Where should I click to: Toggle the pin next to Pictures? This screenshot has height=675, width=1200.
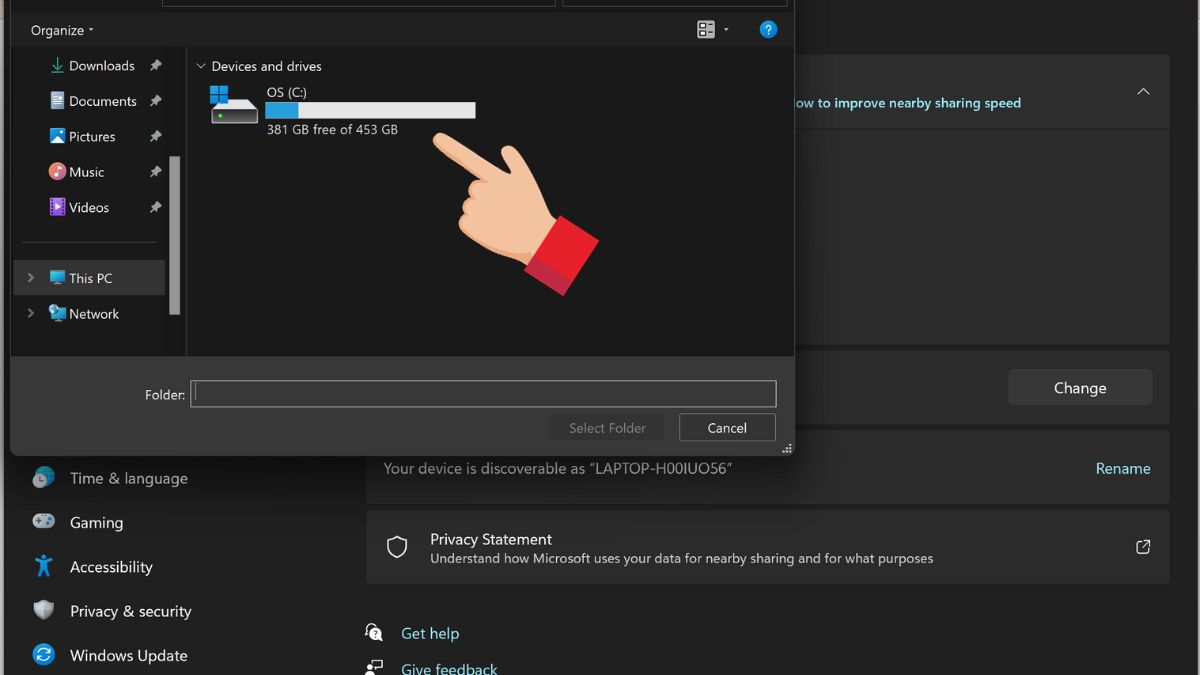click(x=155, y=136)
